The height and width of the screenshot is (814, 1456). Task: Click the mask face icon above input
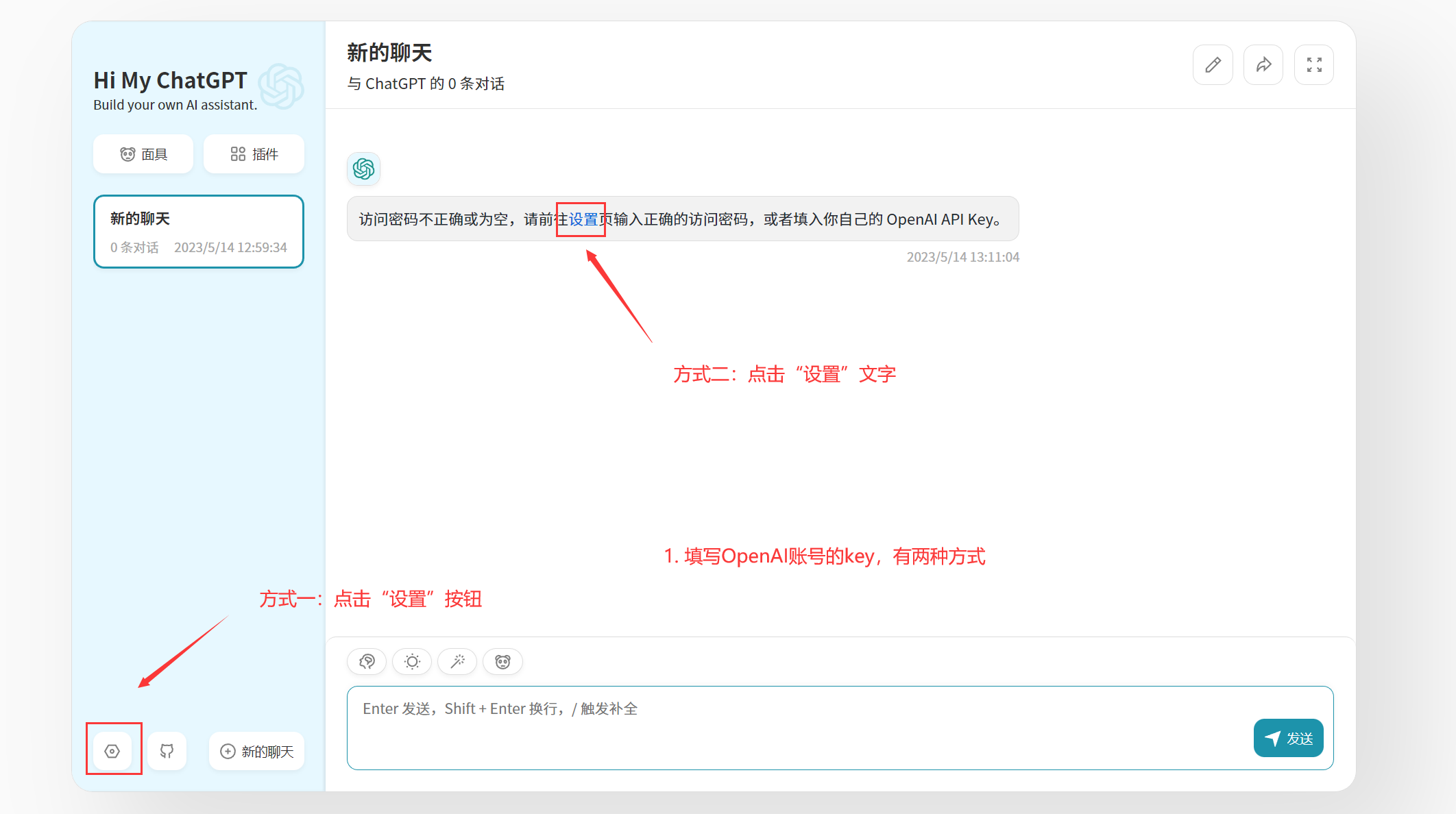pos(502,661)
